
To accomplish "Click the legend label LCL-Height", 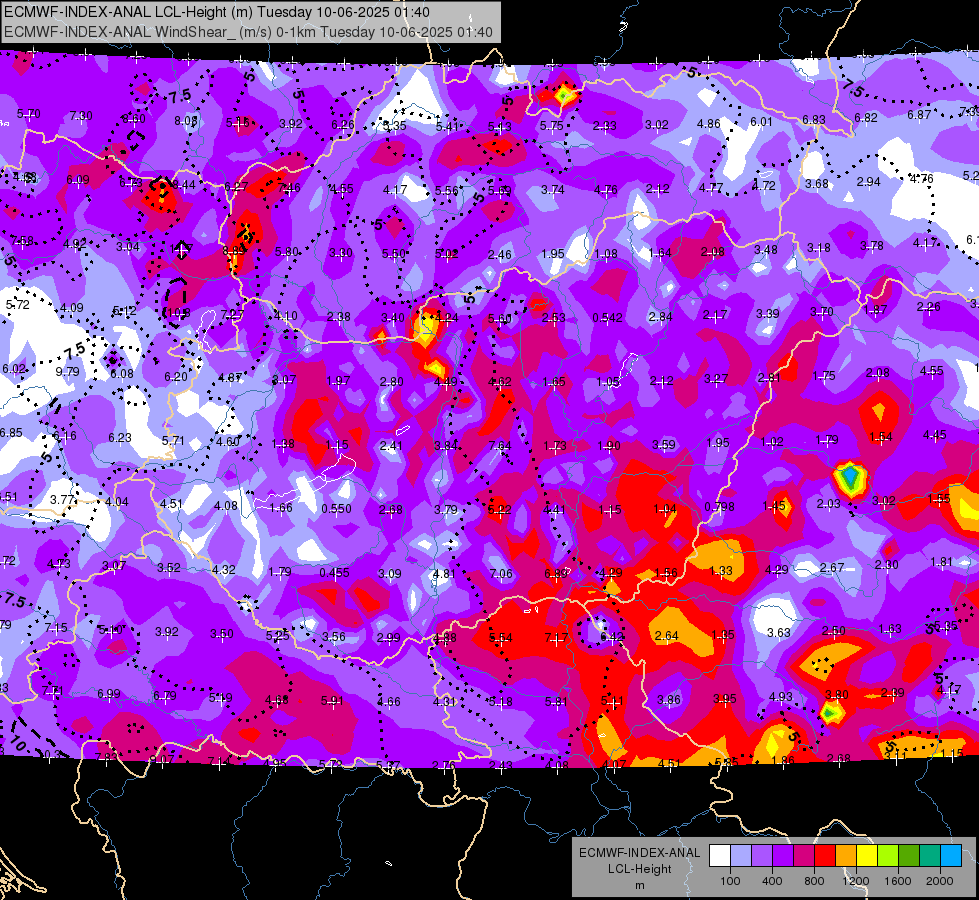I will tap(639, 869).
